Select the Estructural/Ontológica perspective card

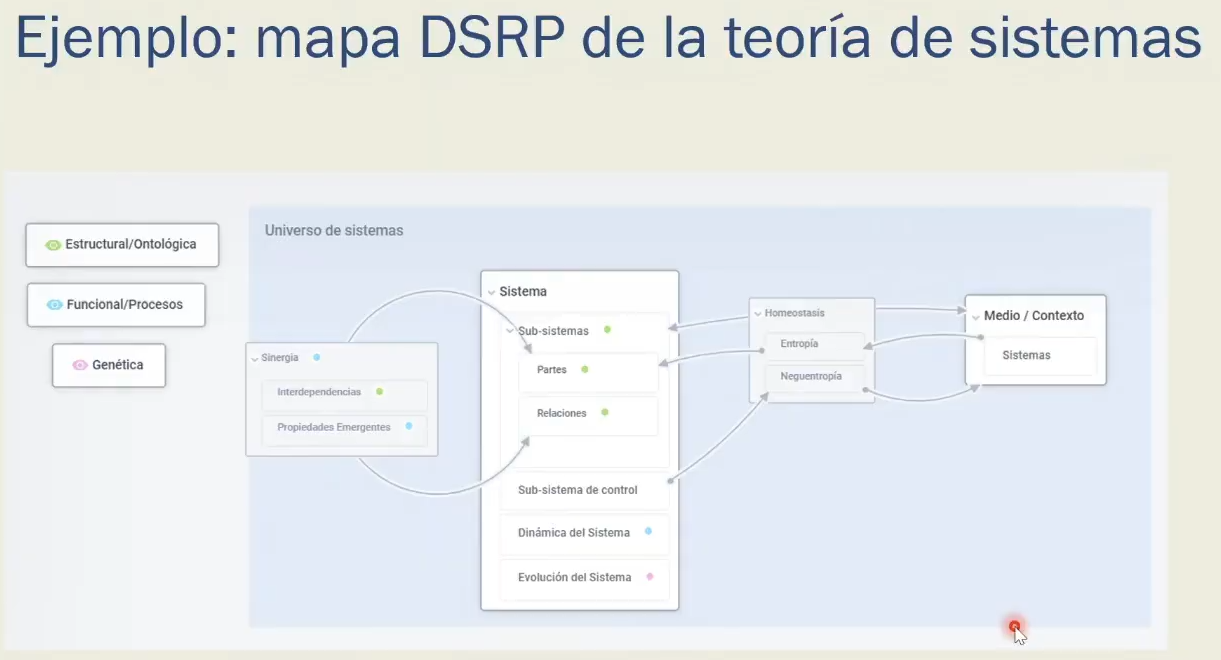click(x=122, y=245)
